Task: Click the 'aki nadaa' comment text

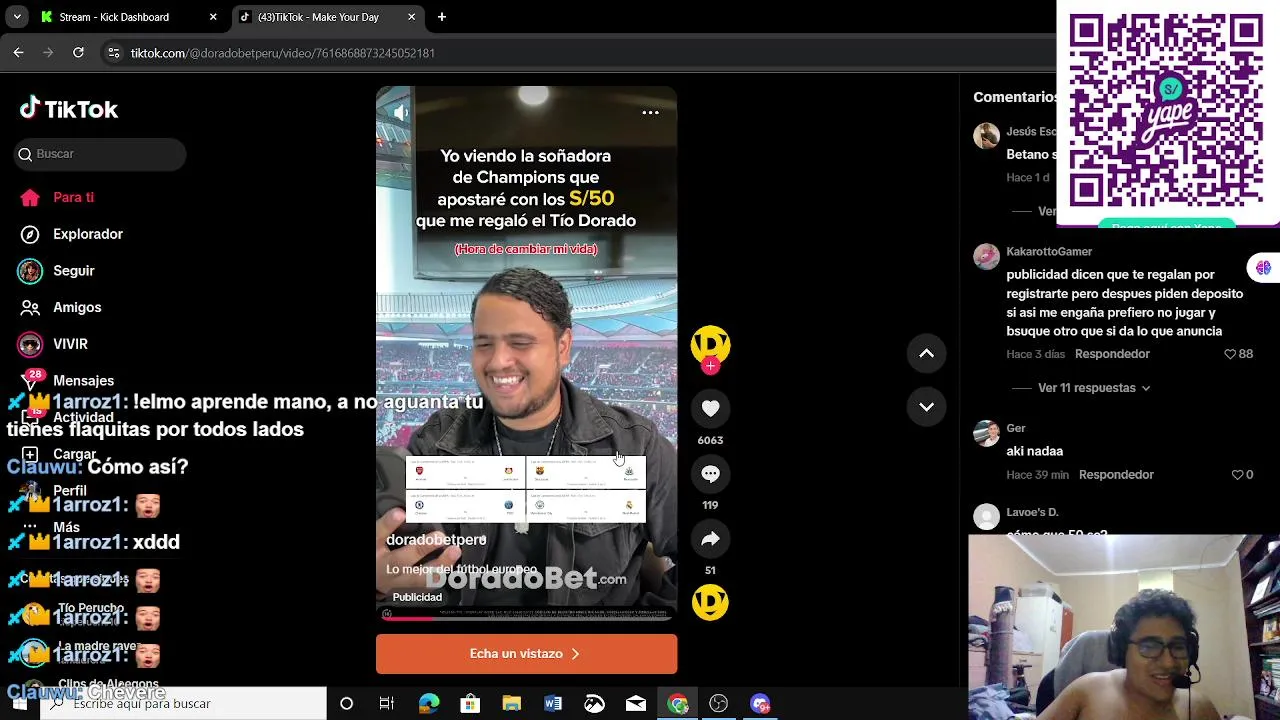Action: [x=1035, y=451]
